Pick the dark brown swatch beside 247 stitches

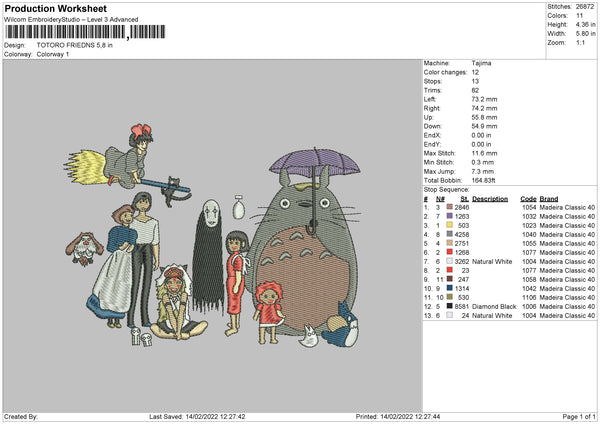(x=450, y=279)
